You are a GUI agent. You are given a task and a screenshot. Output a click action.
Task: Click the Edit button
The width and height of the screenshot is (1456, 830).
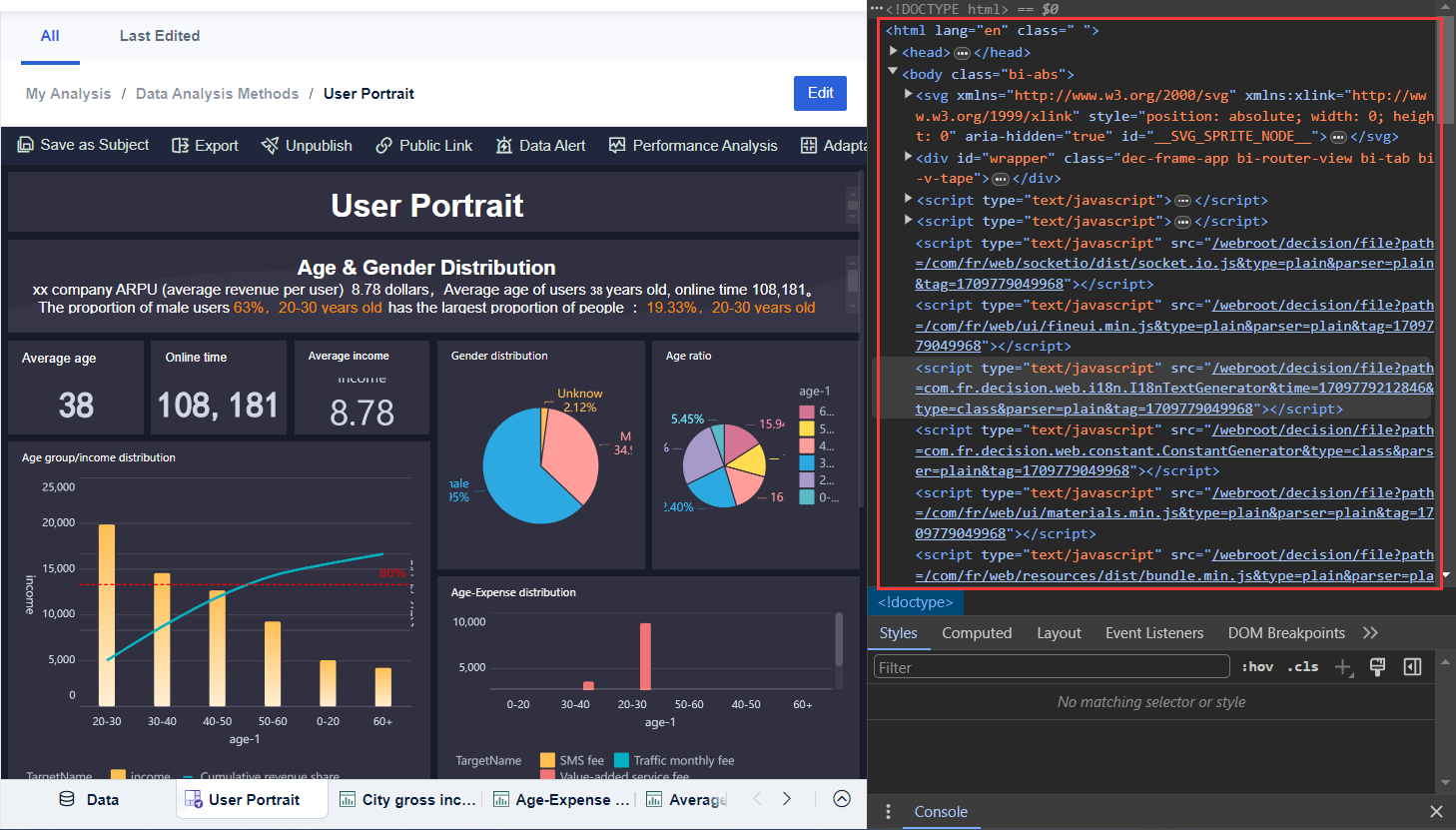(x=820, y=93)
